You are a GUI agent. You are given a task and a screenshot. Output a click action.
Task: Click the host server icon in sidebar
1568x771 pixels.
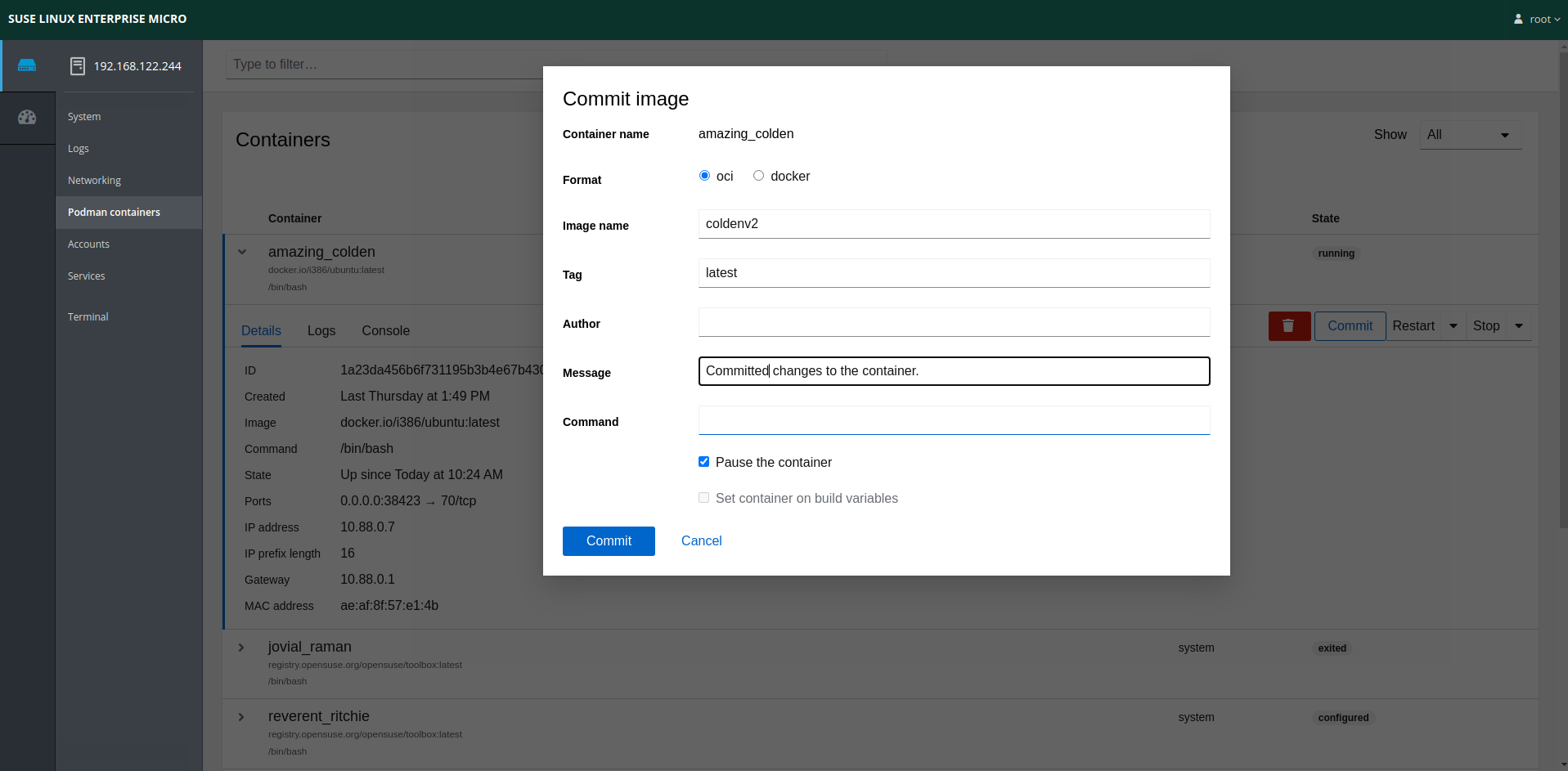[x=27, y=65]
